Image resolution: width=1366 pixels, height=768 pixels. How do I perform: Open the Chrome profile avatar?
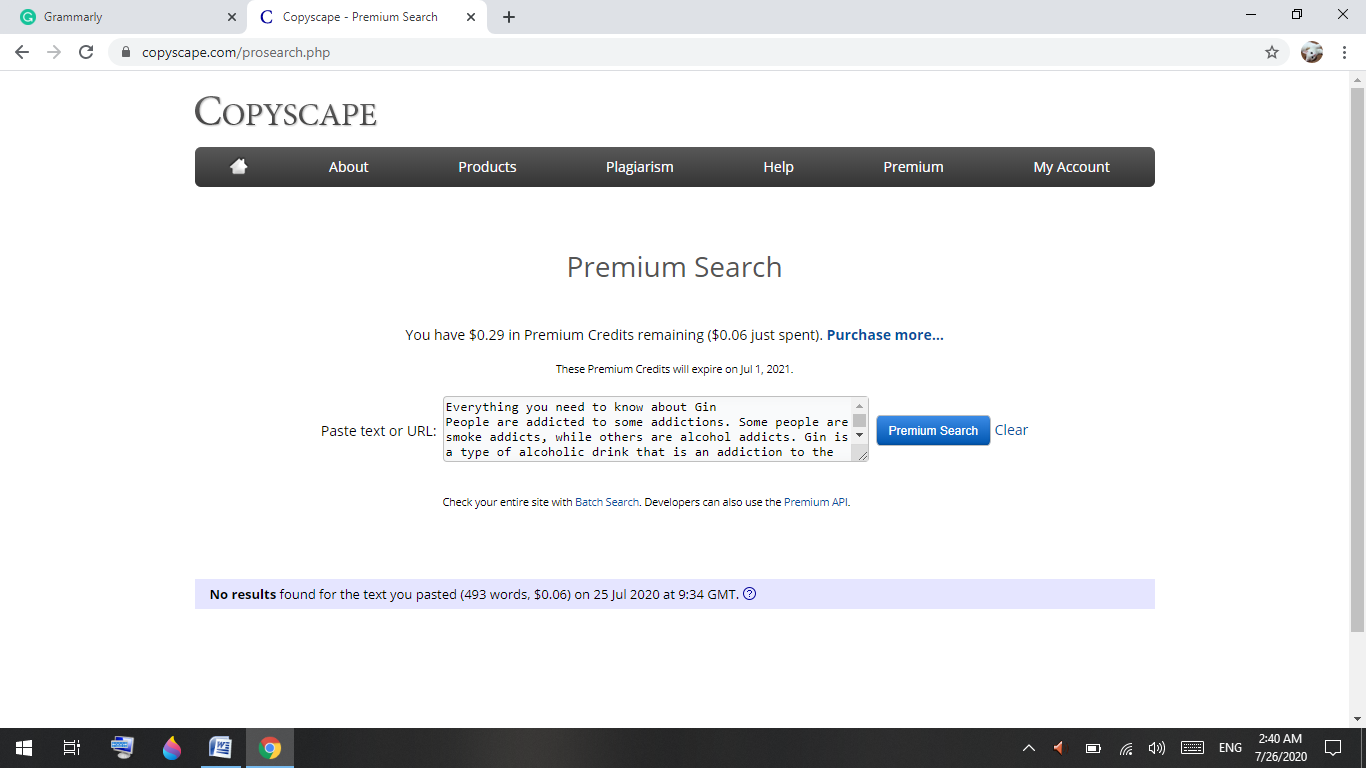tap(1312, 52)
